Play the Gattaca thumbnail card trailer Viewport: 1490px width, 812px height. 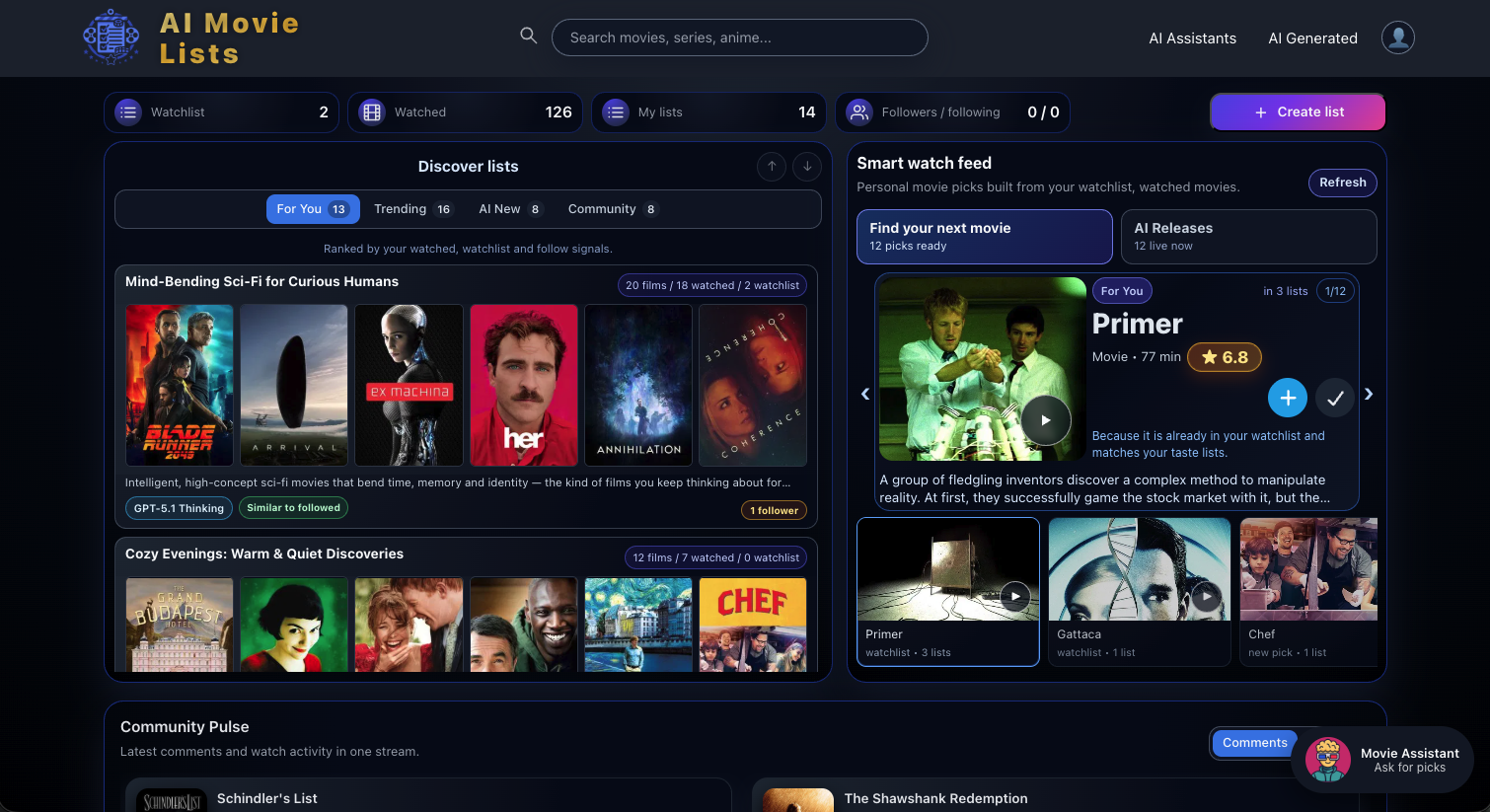1206,596
